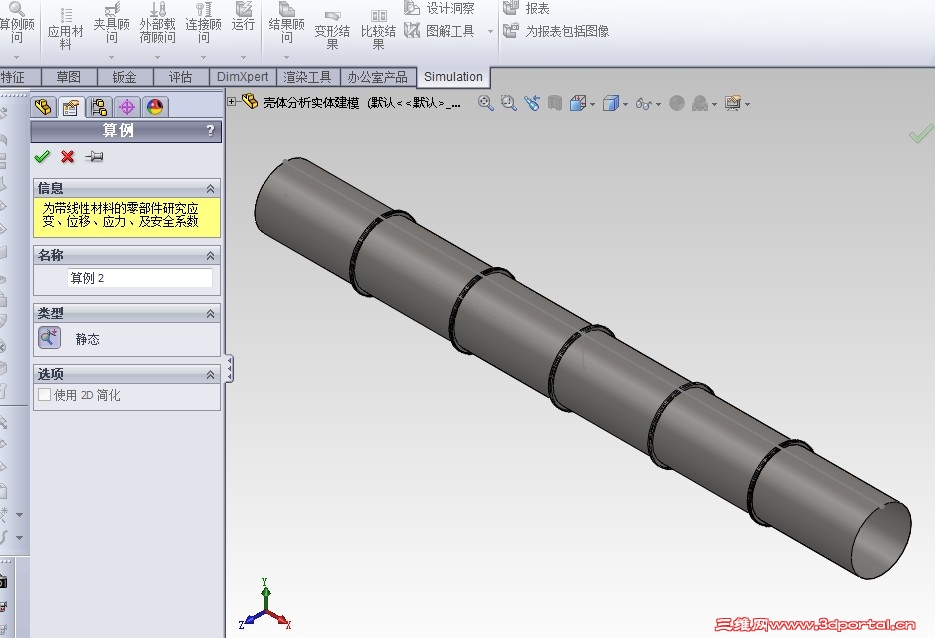Collapse the 信息 section
935x638 pixels.
[210, 189]
